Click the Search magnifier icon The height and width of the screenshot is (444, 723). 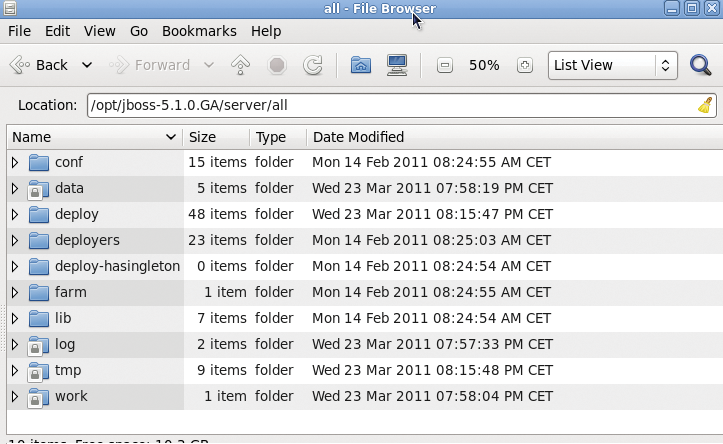point(700,65)
